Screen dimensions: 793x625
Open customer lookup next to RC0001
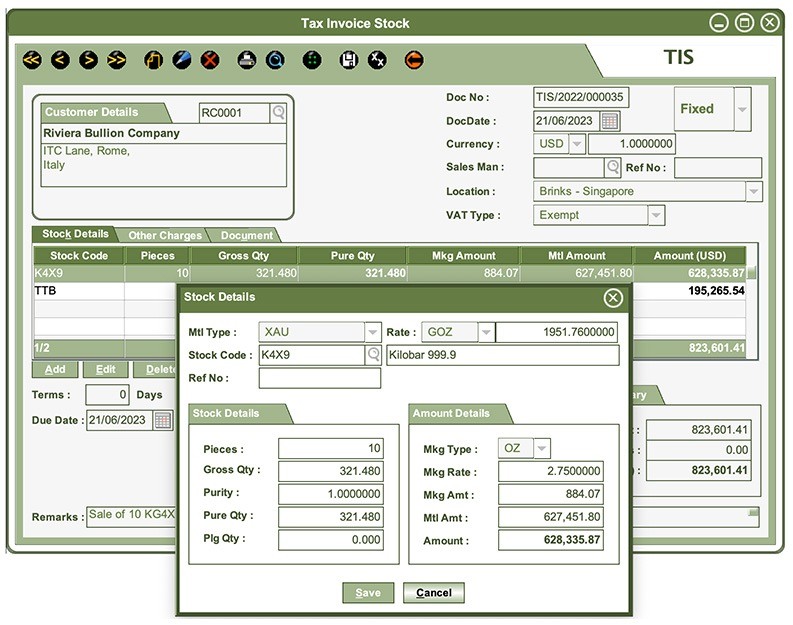click(x=278, y=113)
